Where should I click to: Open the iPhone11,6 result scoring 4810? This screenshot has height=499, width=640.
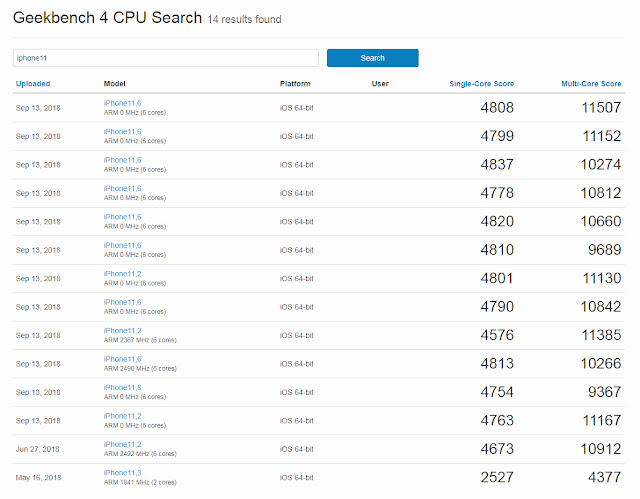click(x=122, y=245)
